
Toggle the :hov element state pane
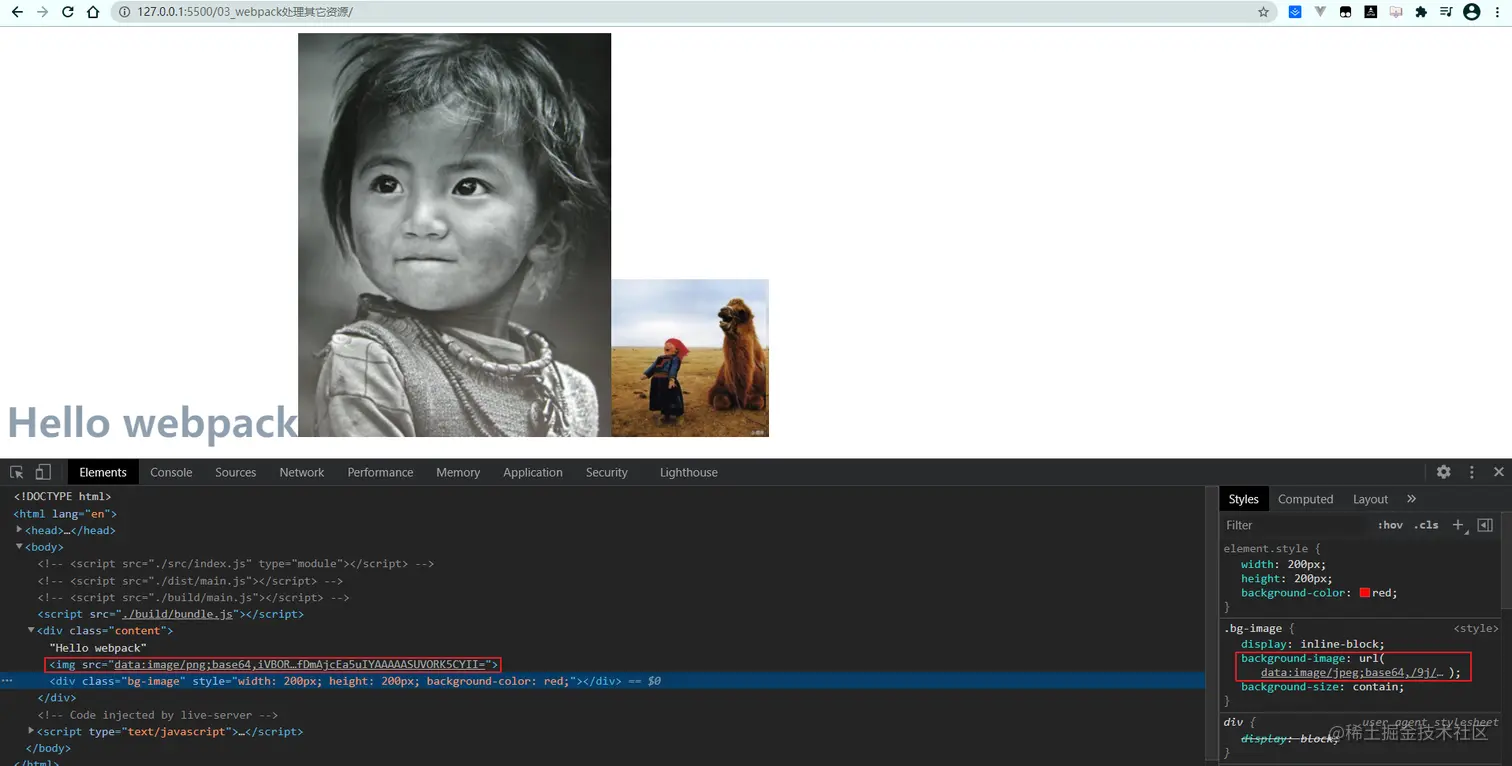point(1390,524)
